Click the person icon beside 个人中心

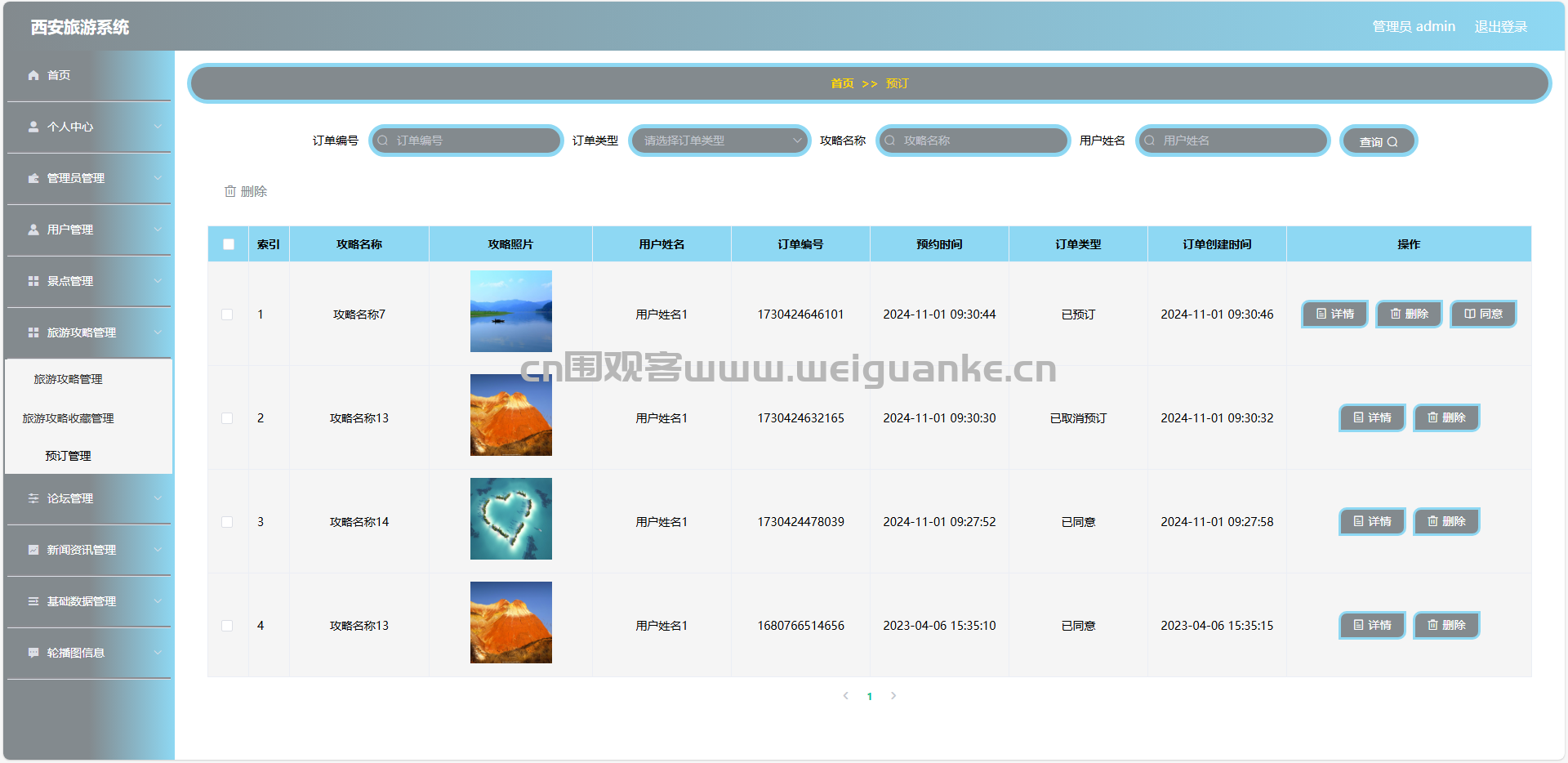(x=33, y=127)
